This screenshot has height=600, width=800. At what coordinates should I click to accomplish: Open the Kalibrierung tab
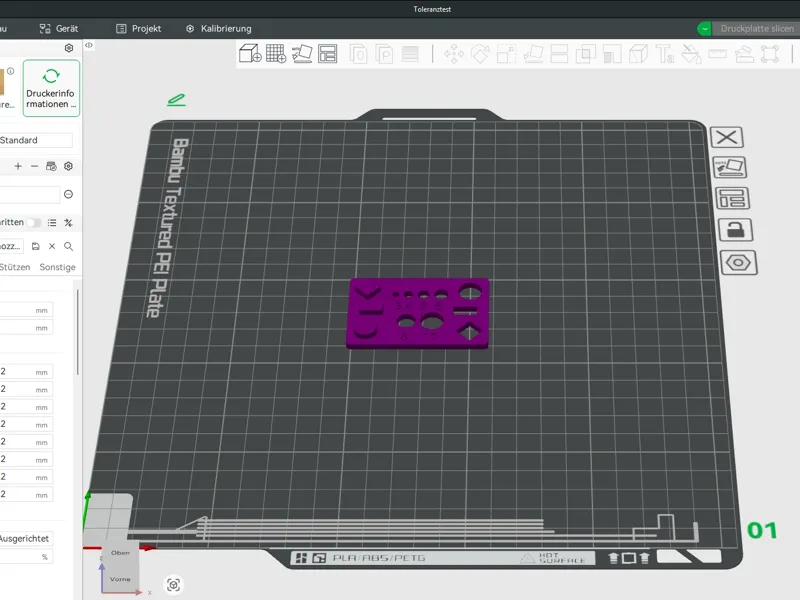(x=218, y=29)
